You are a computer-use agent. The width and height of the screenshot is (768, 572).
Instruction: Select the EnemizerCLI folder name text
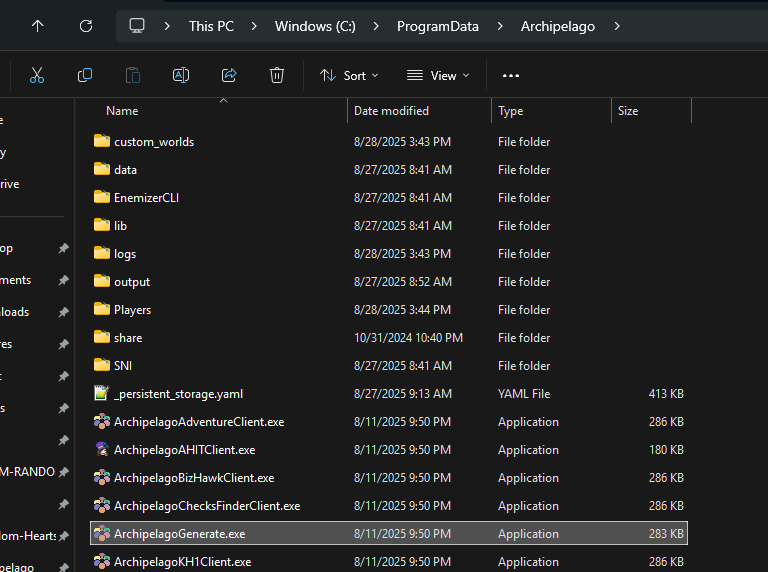(146, 198)
